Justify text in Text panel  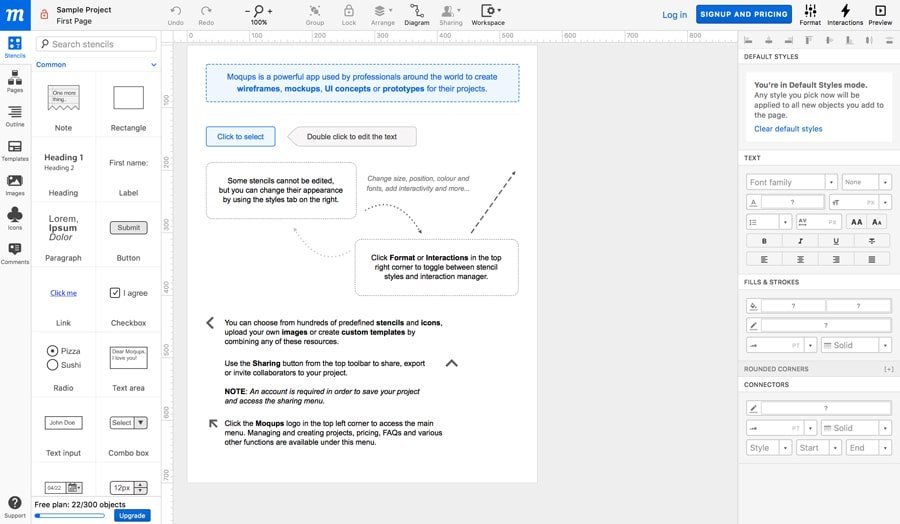point(872,259)
